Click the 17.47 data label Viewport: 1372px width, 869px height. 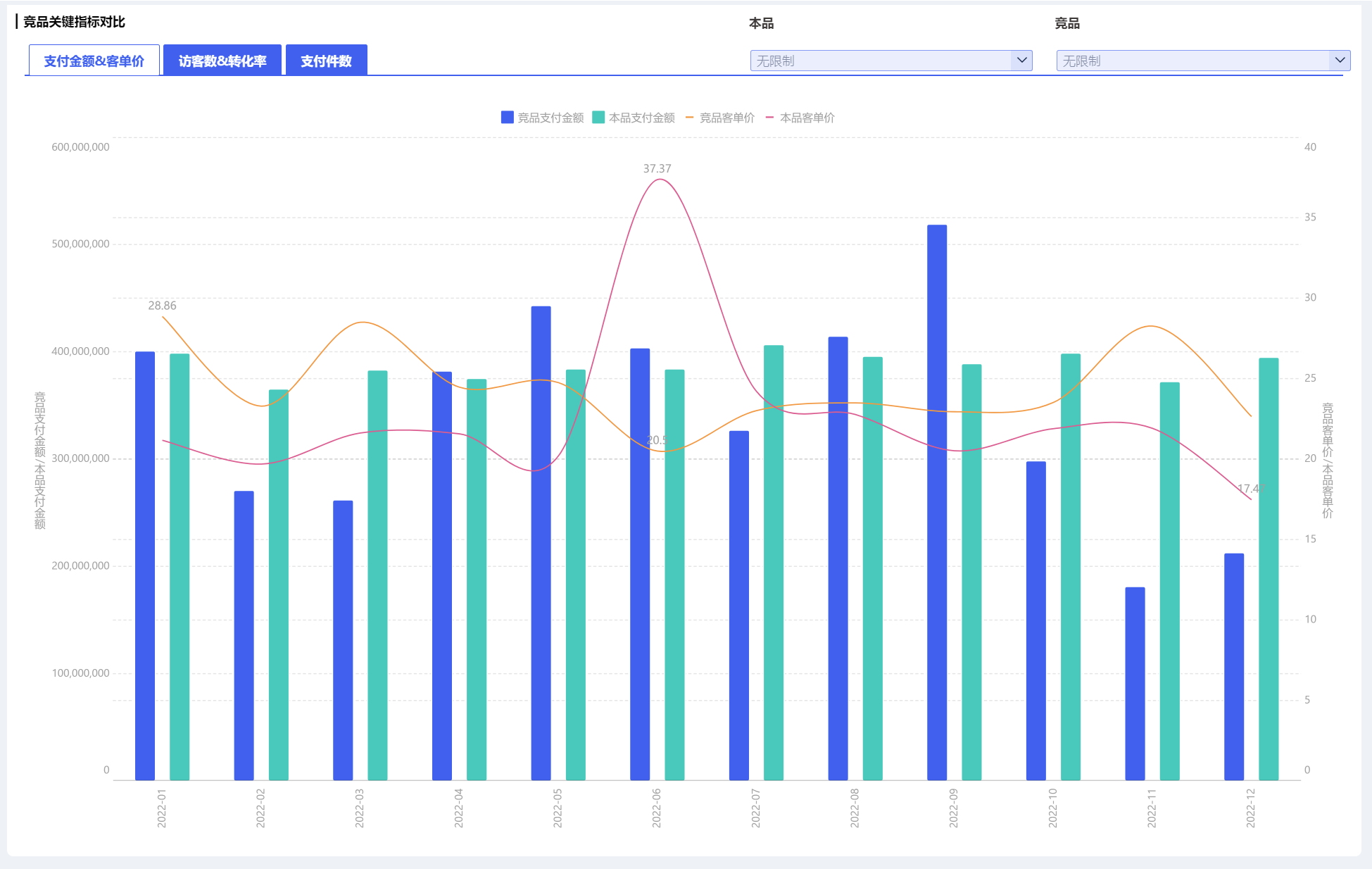[1252, 489]
